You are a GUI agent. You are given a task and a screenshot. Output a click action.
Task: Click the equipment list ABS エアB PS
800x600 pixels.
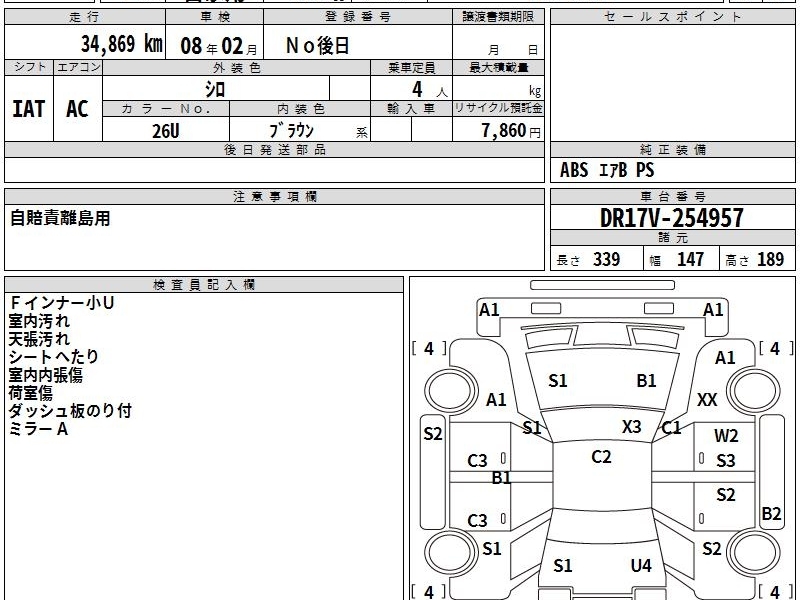(x=607, y=170)
